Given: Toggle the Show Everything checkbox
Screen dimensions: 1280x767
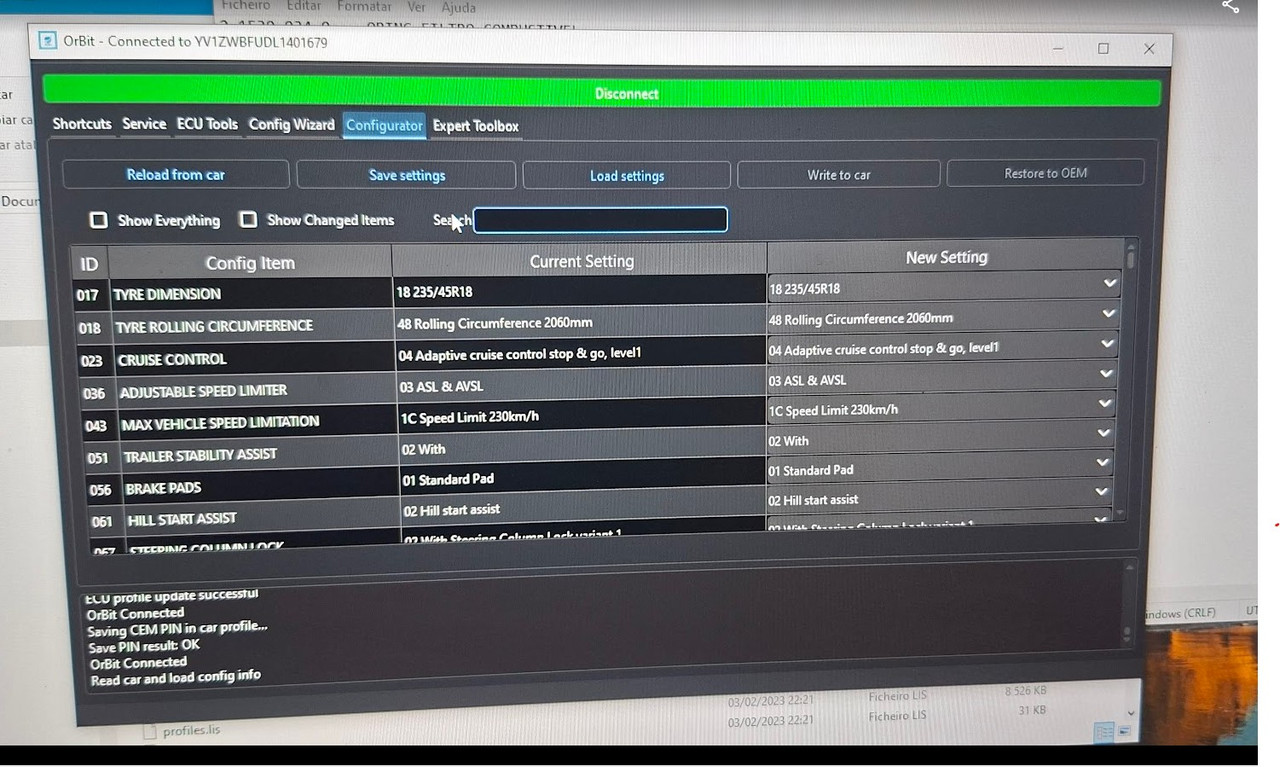Looking at the screenshot, I should tap(98, 219).
